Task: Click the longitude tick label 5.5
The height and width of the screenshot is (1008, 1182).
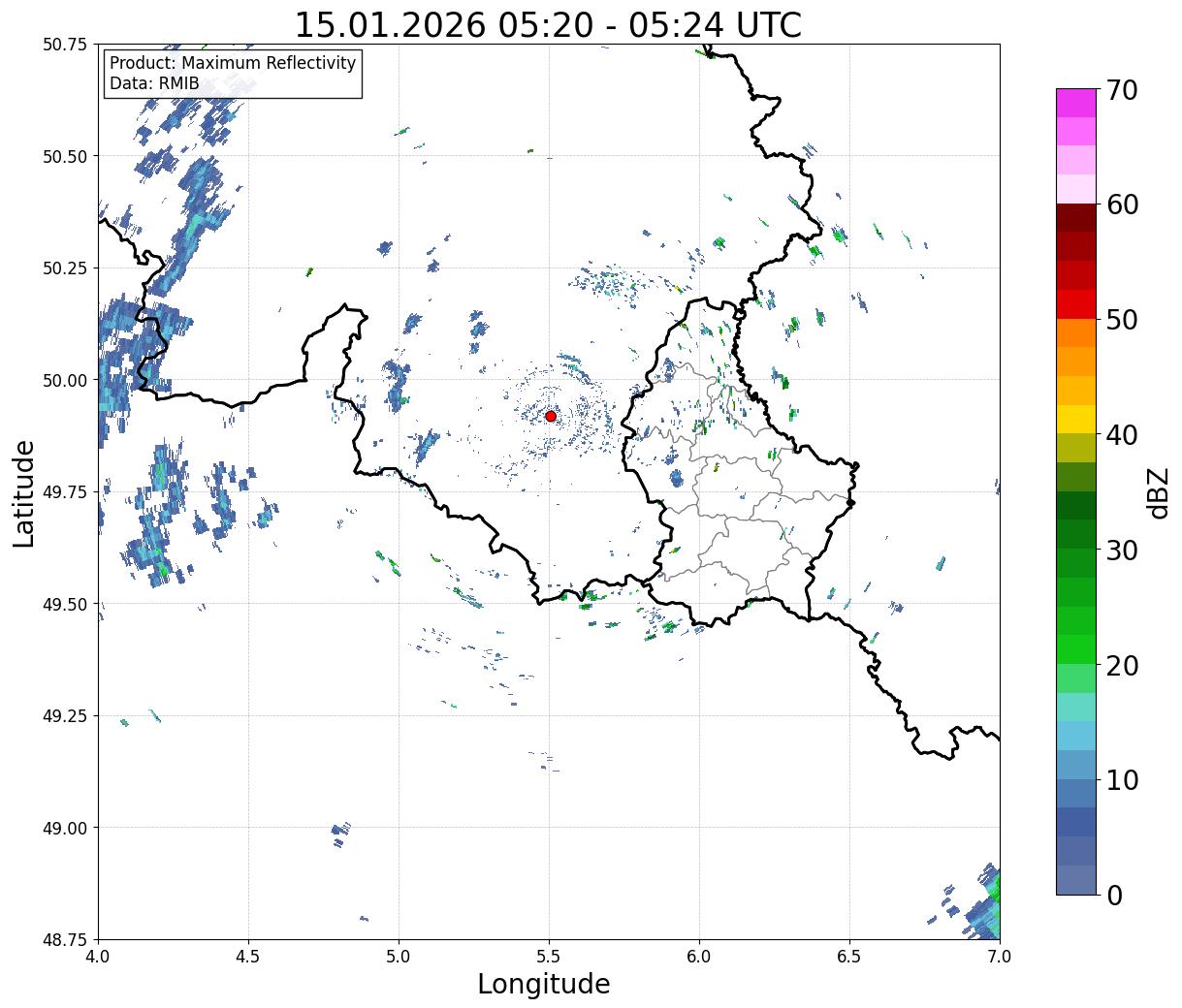Action: pos(549,957)
